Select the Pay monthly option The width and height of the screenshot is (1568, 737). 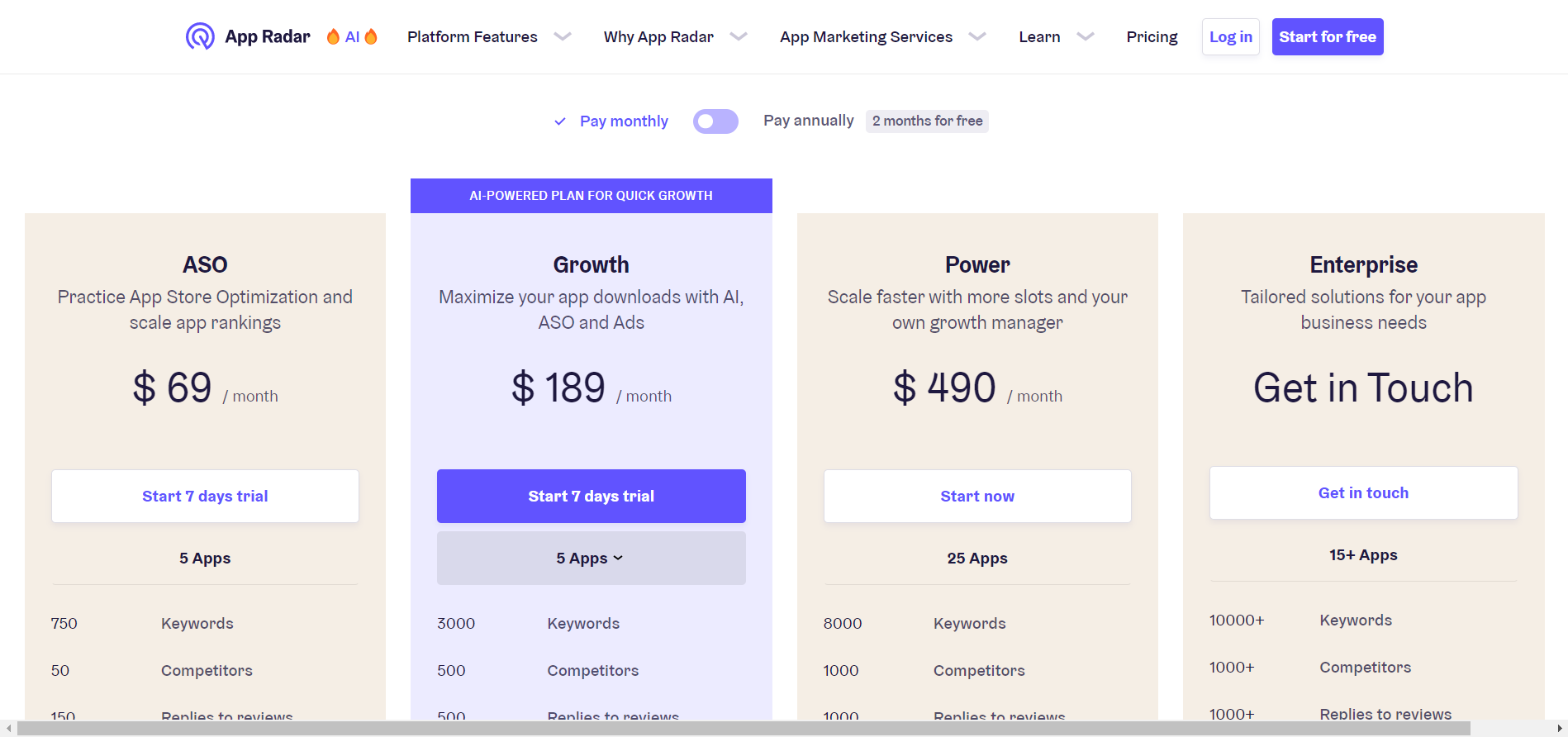coord(624,121)
